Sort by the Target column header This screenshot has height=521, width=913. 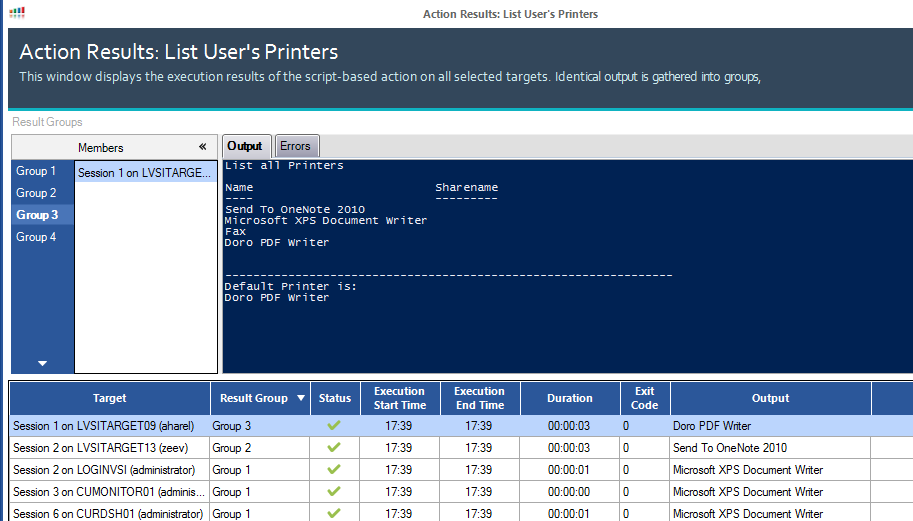(109, 398)
